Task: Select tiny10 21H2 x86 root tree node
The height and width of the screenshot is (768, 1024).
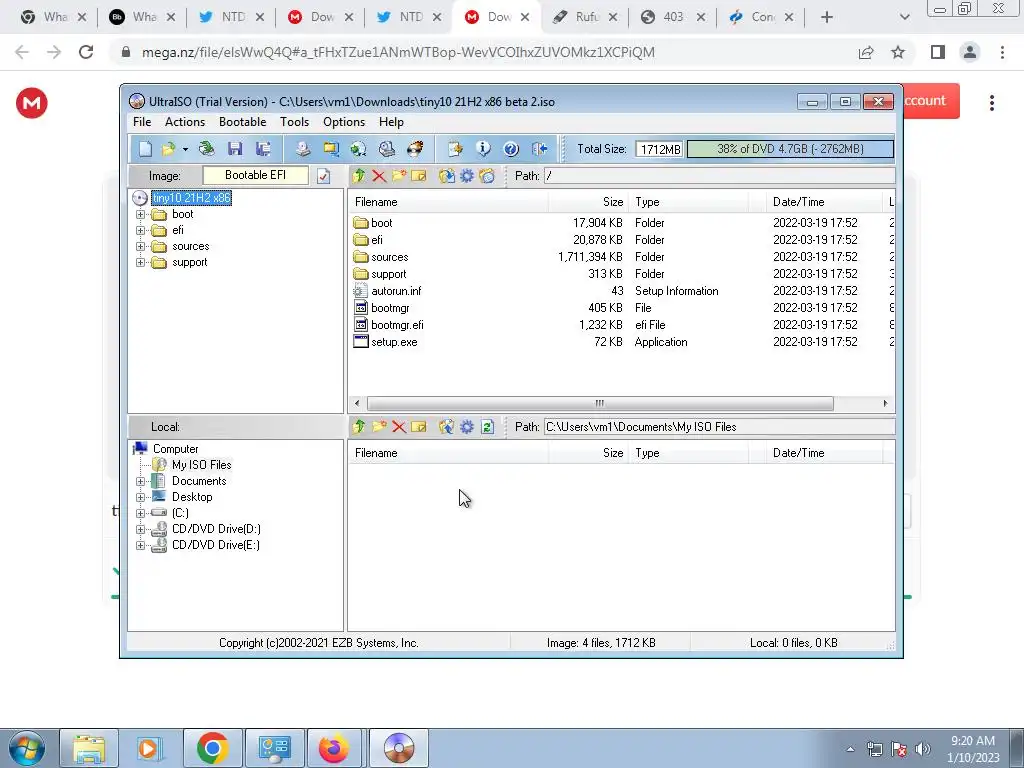Action: (x=191, y=198)
